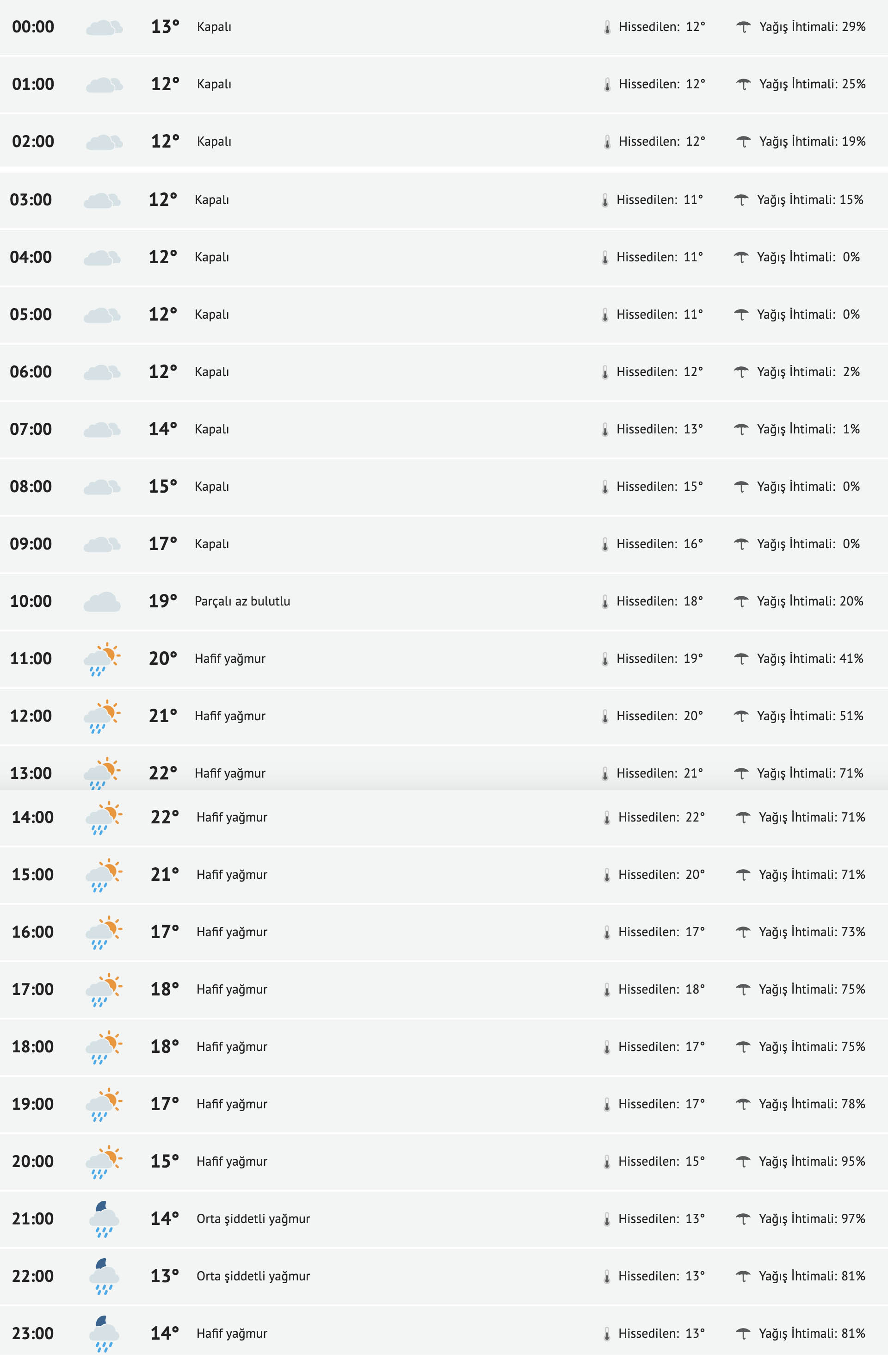Click the sun-rain icon at 16:00

pyautogui.click(x=104, y=932)
